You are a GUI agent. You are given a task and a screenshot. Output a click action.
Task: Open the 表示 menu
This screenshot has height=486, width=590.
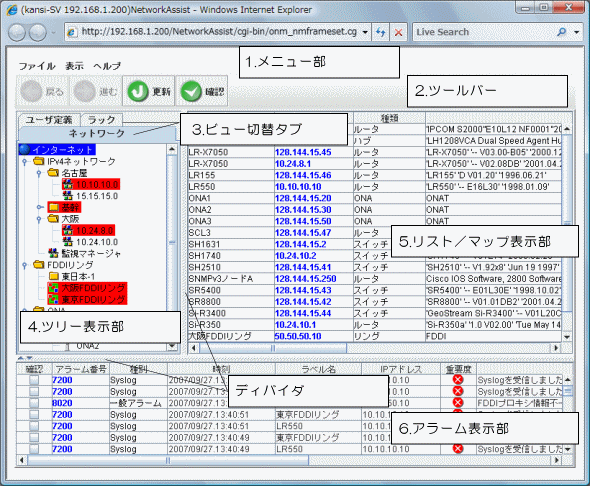[x=74, y=66]
